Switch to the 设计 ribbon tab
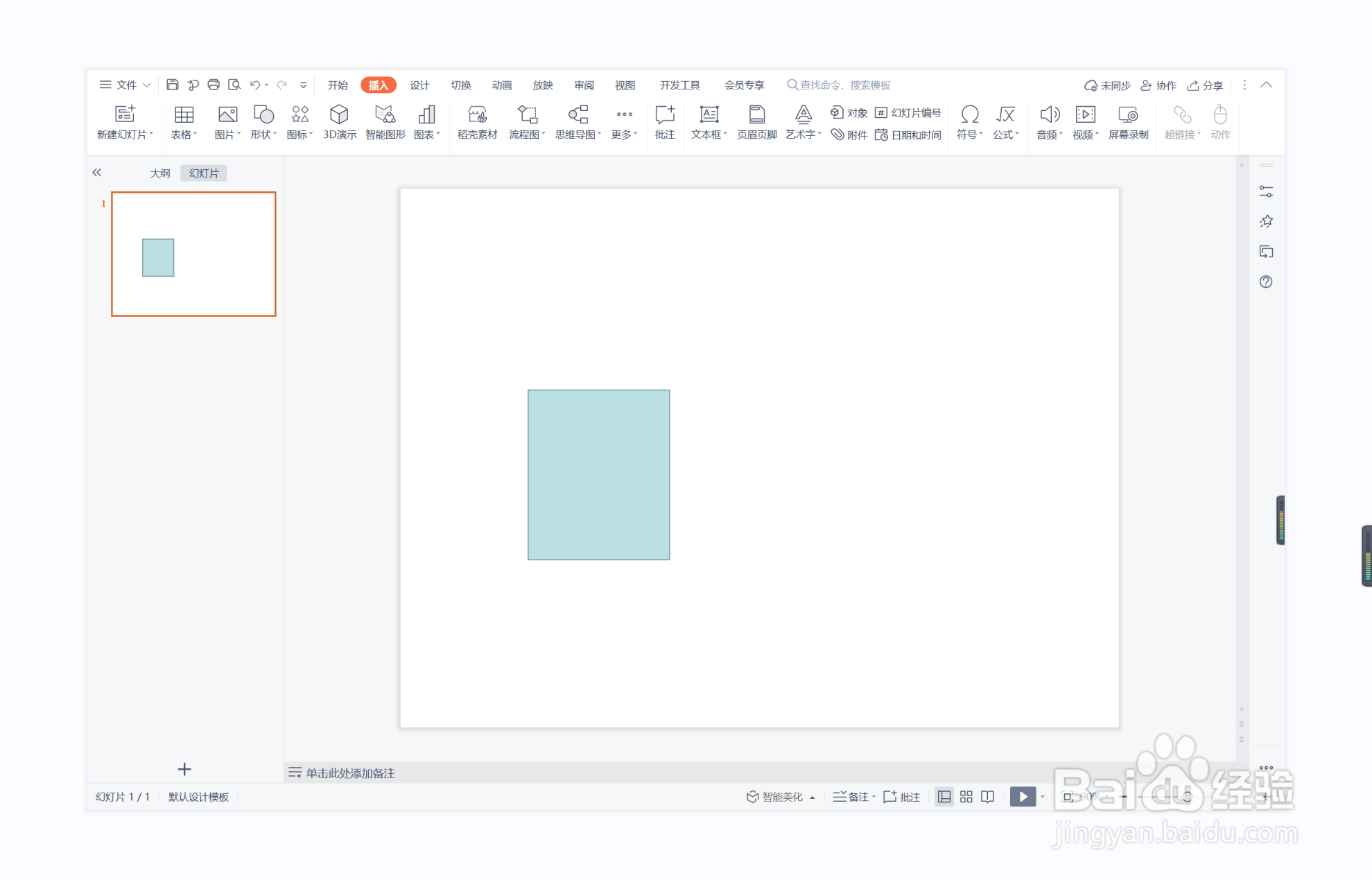The height and width of the screenshot is (880, 1372). click(x=419, y=85)
